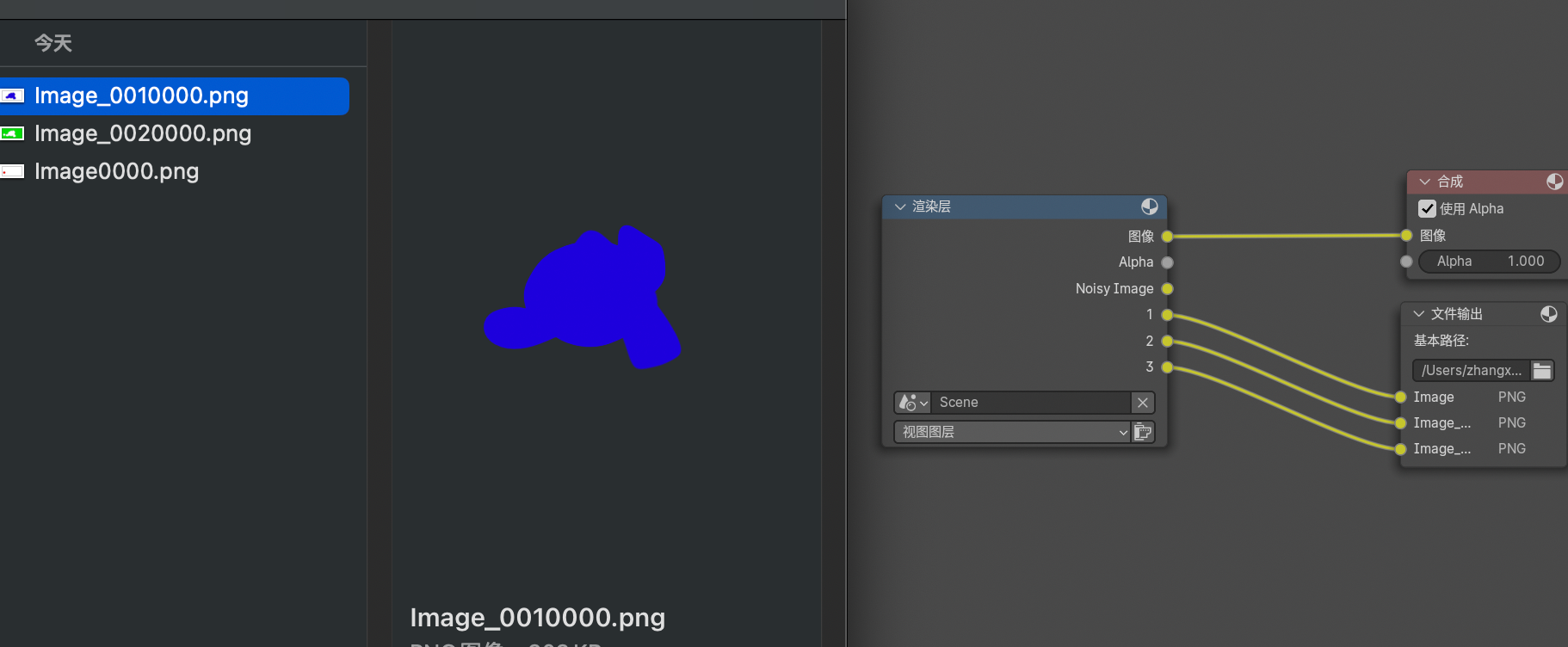
Task: Select Image0000.png file row
Action: [x=173, y=171]
